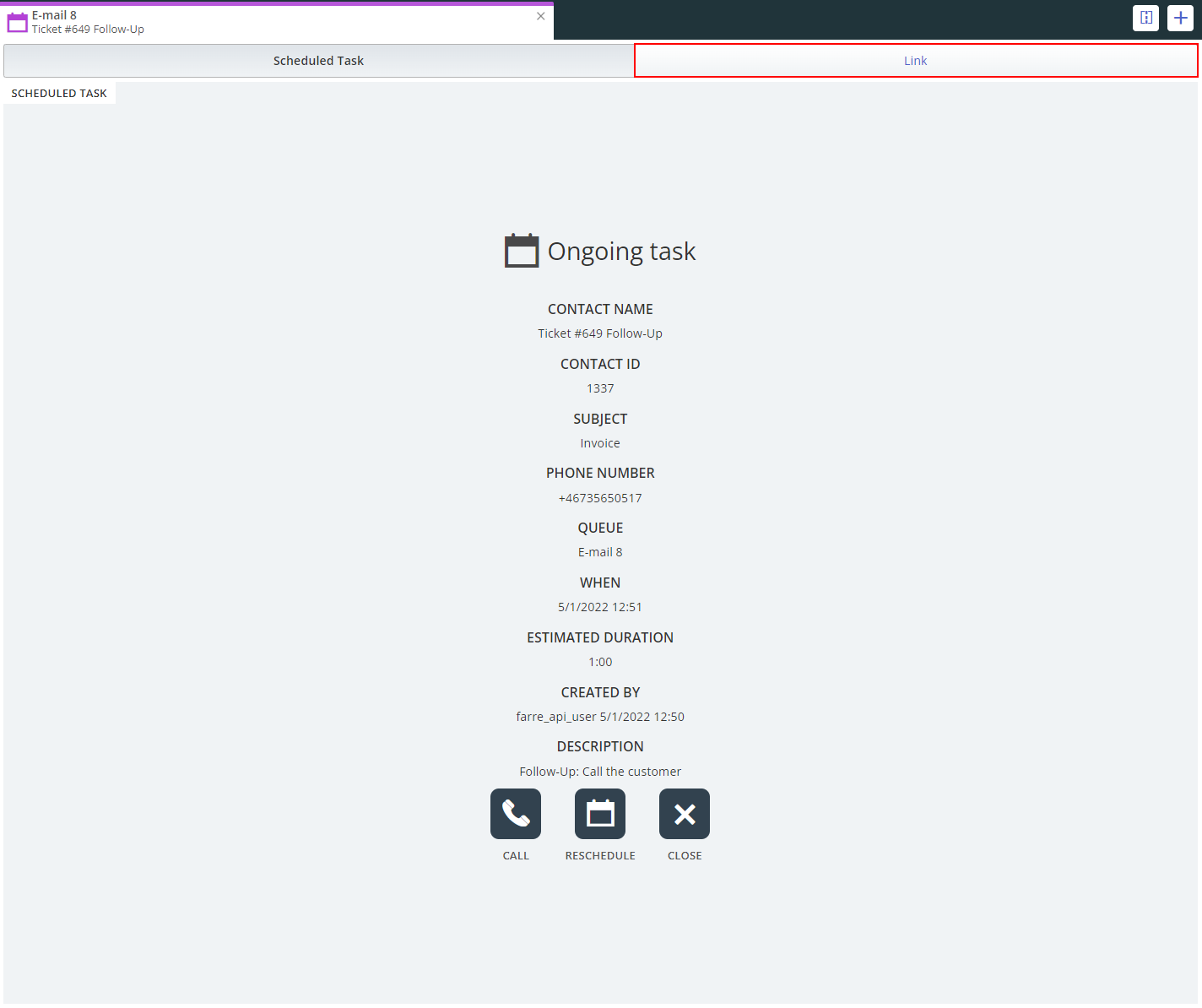Click the purple calendar icon on E-mail 8 tab

coord(18,22)
